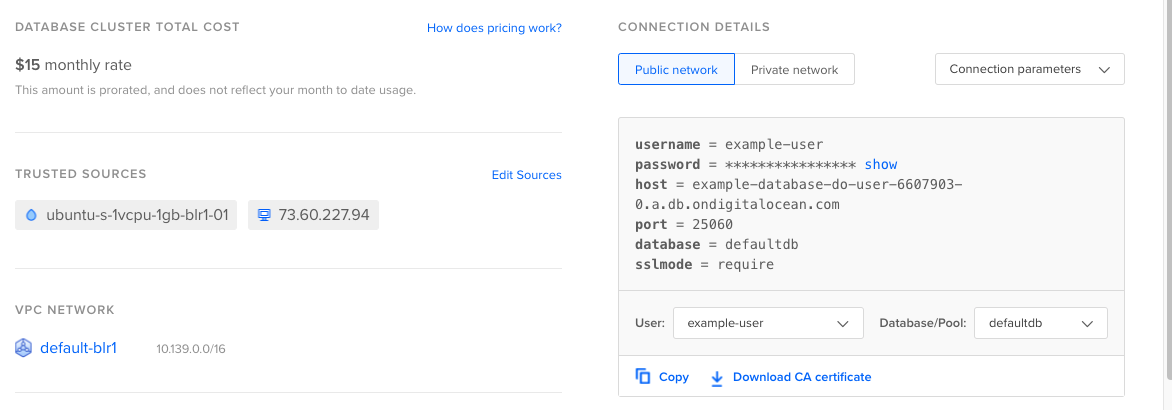Viewport: 1172px width, 410px height.
Task: Open the How does pricing work link
Action: 494,28
